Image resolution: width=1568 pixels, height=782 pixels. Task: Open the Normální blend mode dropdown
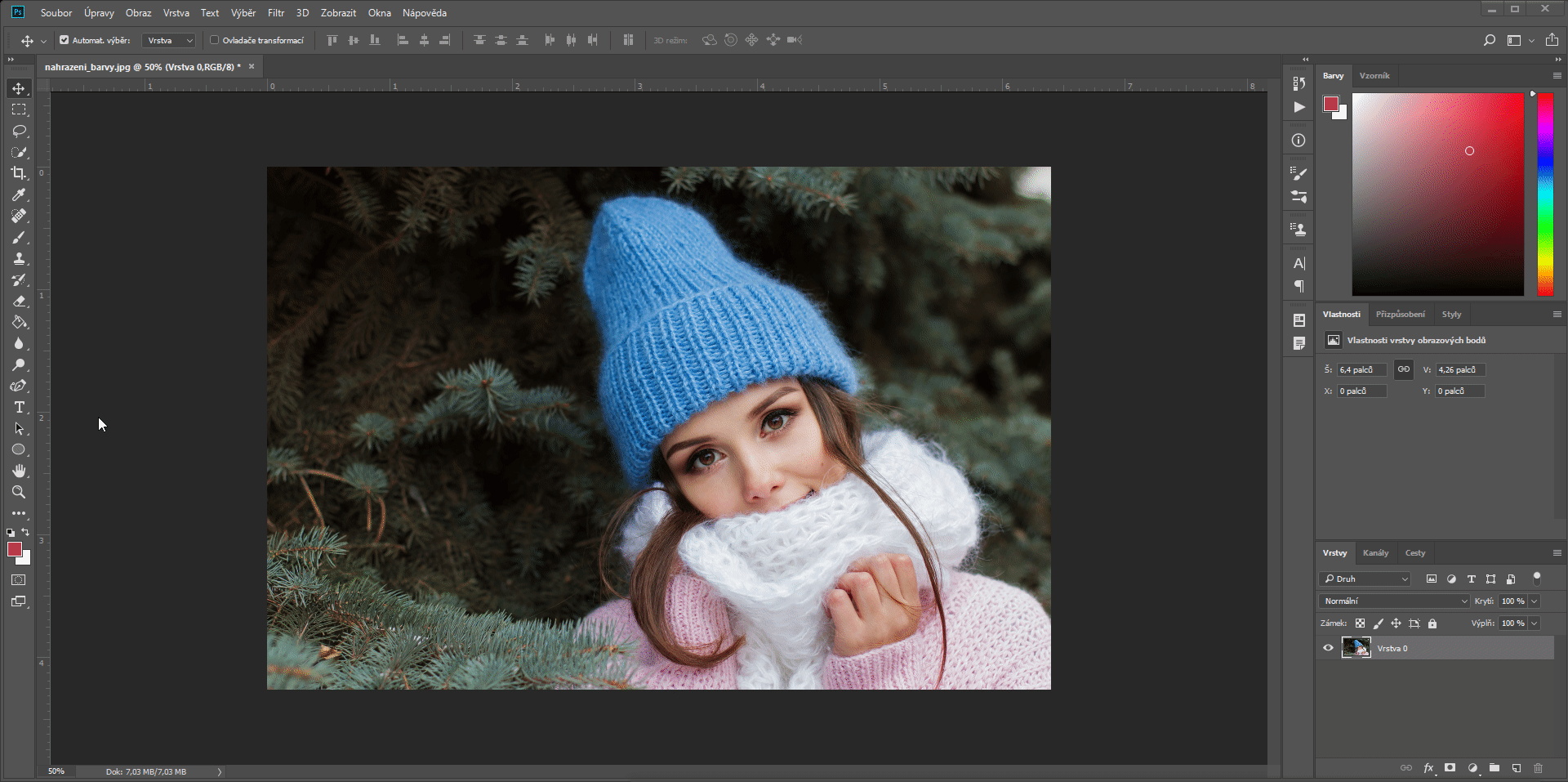point(1392,601)
